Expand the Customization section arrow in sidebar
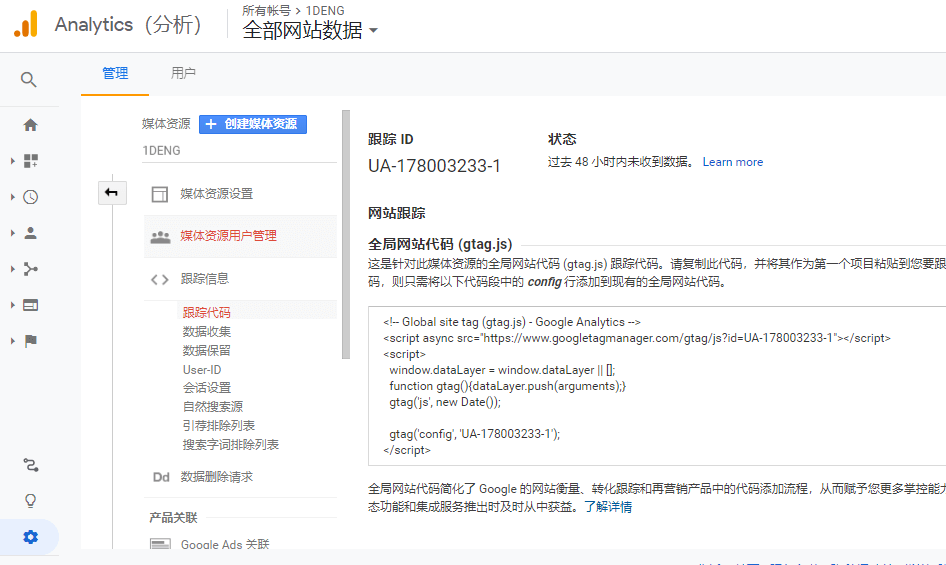 pyautogui.click(x=12, y=161)
